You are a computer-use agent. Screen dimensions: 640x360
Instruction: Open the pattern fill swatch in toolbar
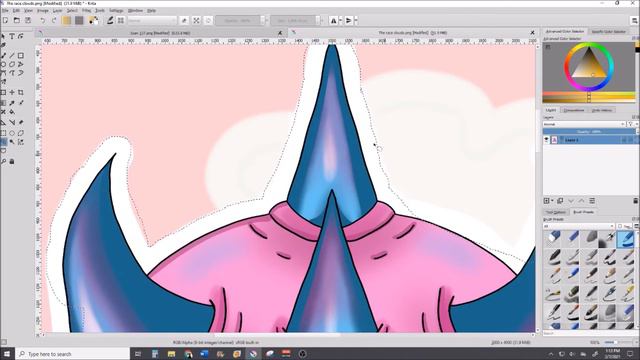(x=79, y=20)
